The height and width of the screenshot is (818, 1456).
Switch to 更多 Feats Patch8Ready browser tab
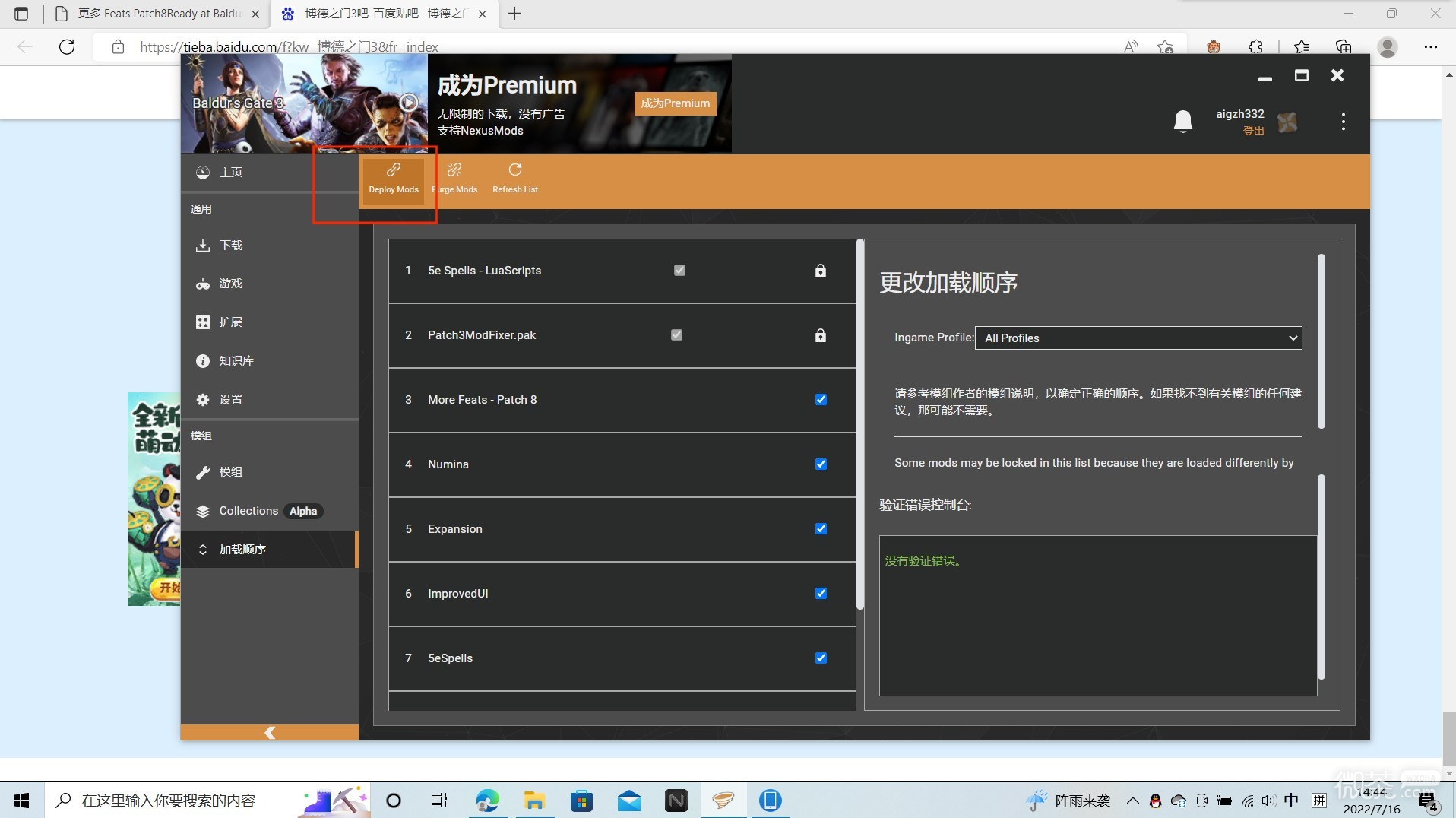pyautogui.click(x=158, y=14)
